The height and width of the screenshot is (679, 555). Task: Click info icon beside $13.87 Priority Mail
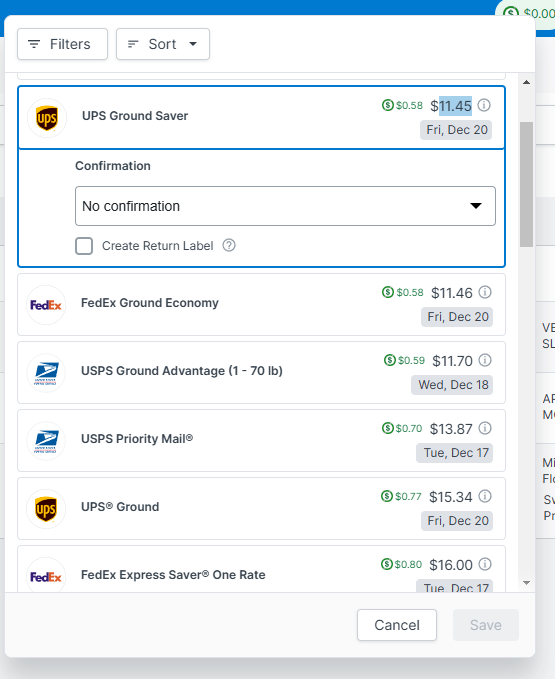(x=485, y=428)
